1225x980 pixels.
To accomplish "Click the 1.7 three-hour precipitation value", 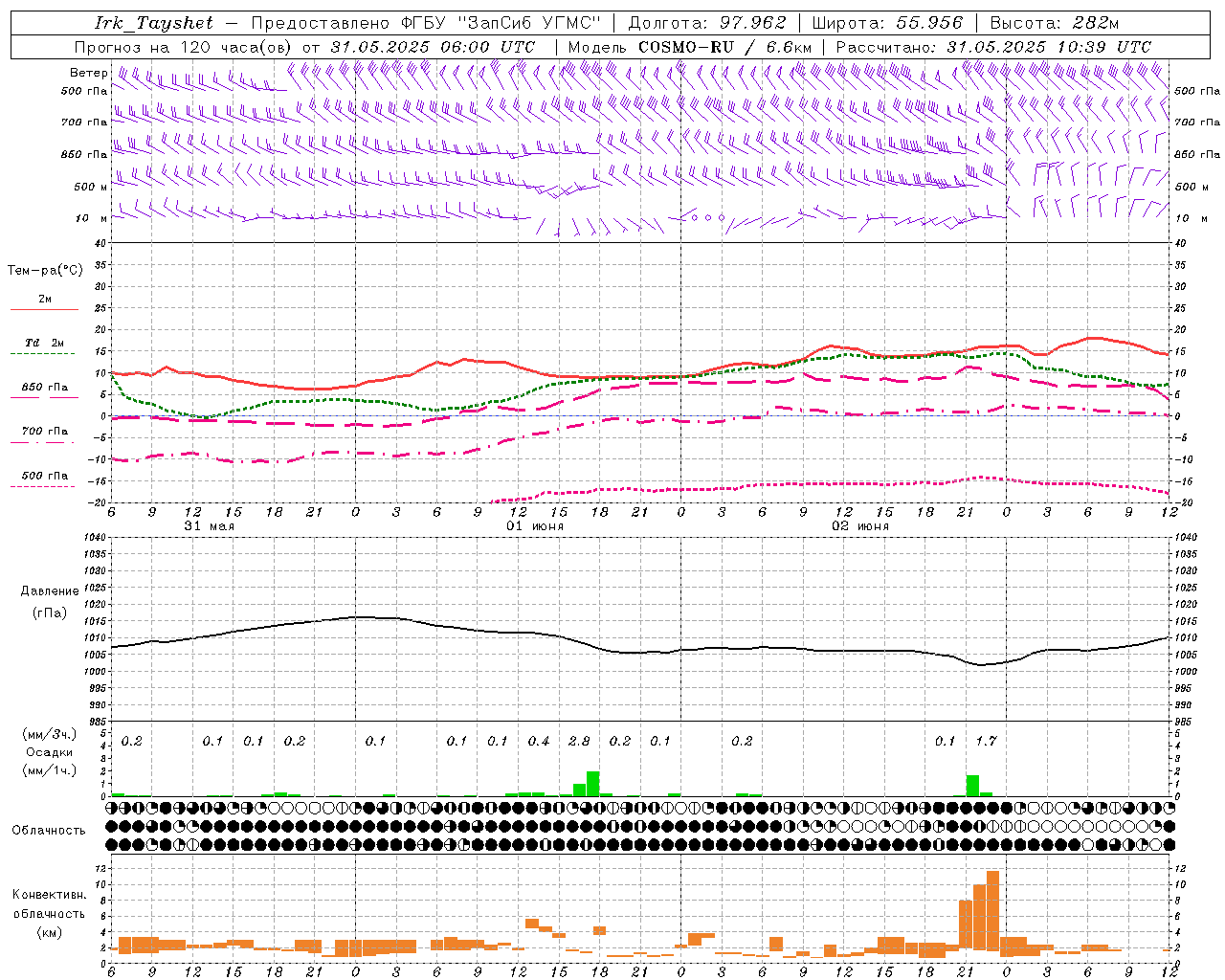I will coord(986,741).
